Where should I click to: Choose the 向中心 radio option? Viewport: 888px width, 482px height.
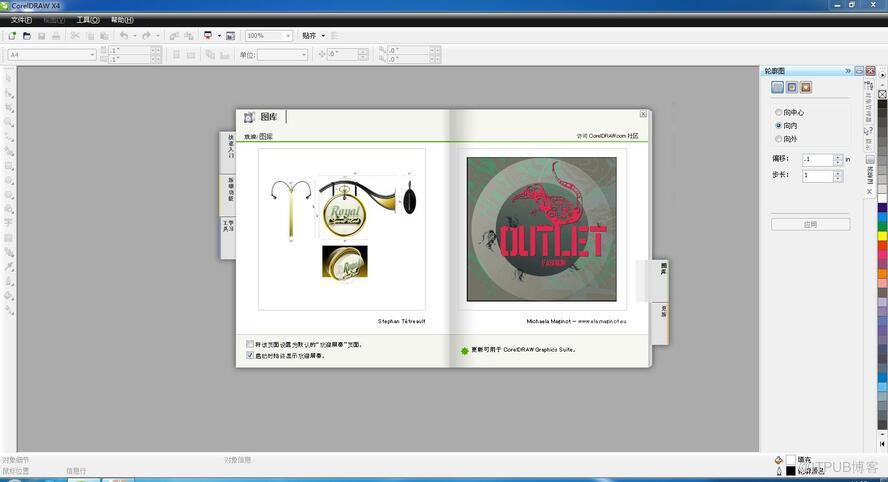[x=779, y=112]
